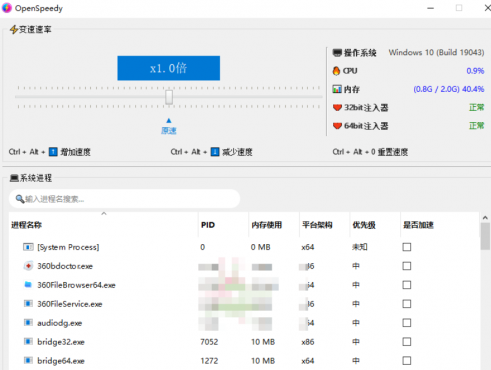Viewport: 491px width, 370px height.
Task: Click the Ctrl + Alt + 0 重置速度 hint
Action: (370, 152)
